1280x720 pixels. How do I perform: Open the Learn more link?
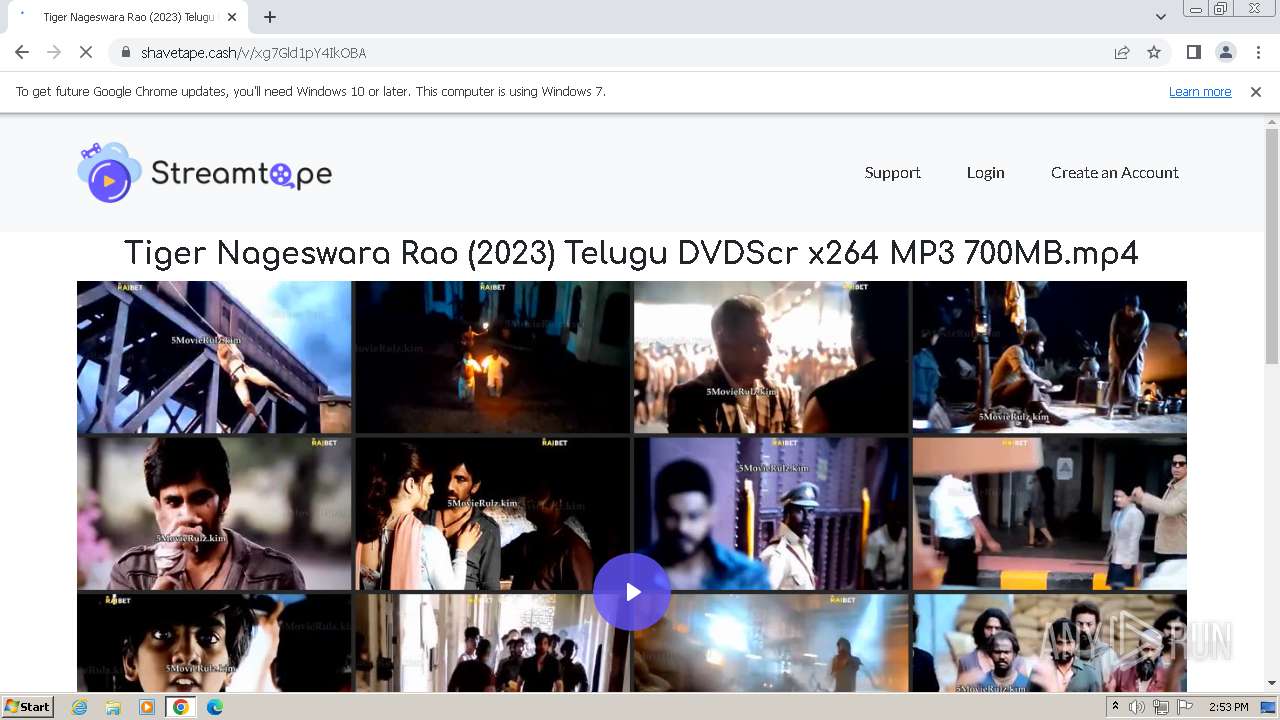click(1200, 91)
